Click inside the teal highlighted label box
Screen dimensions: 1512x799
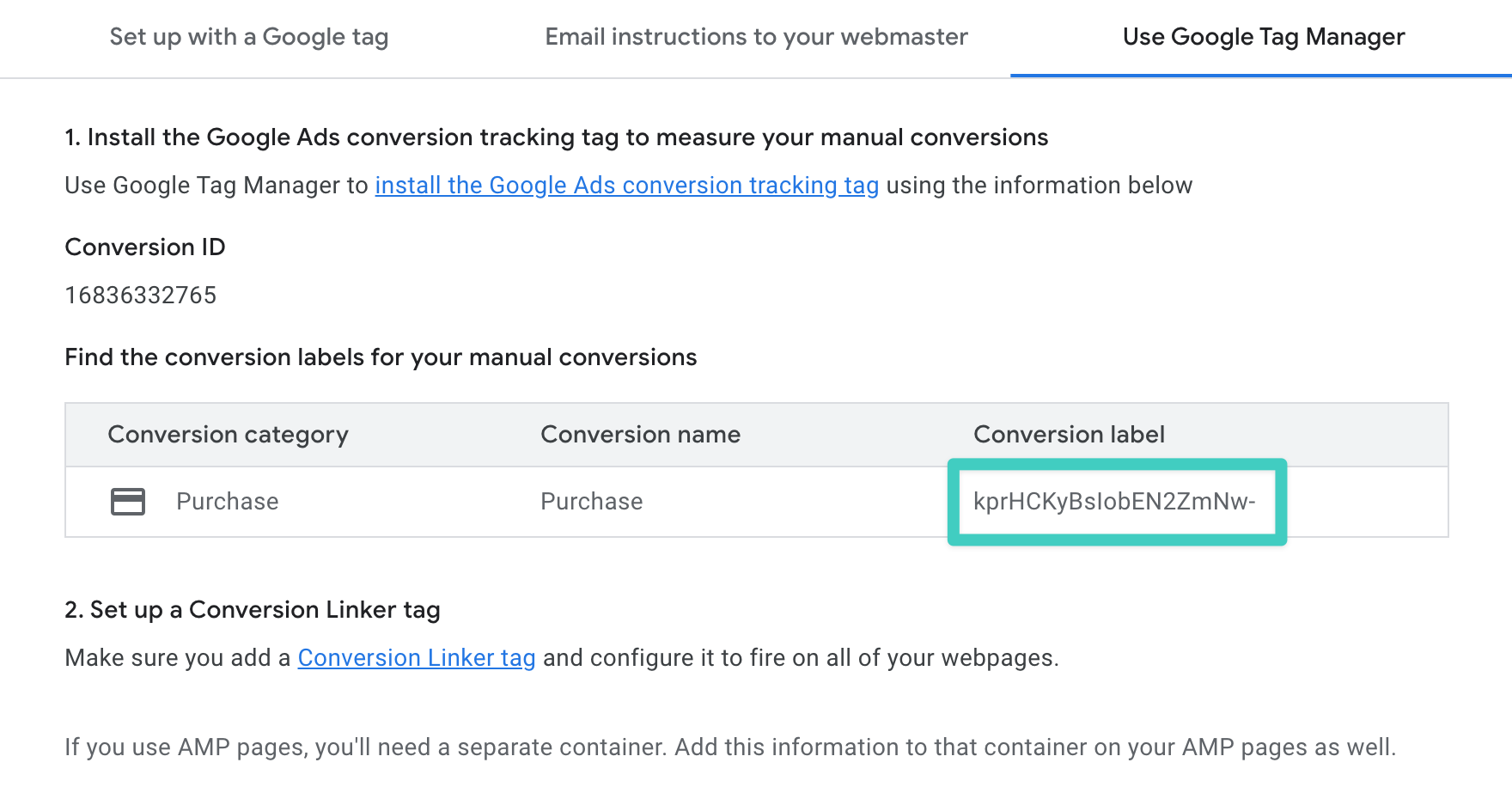[1114, 502]
